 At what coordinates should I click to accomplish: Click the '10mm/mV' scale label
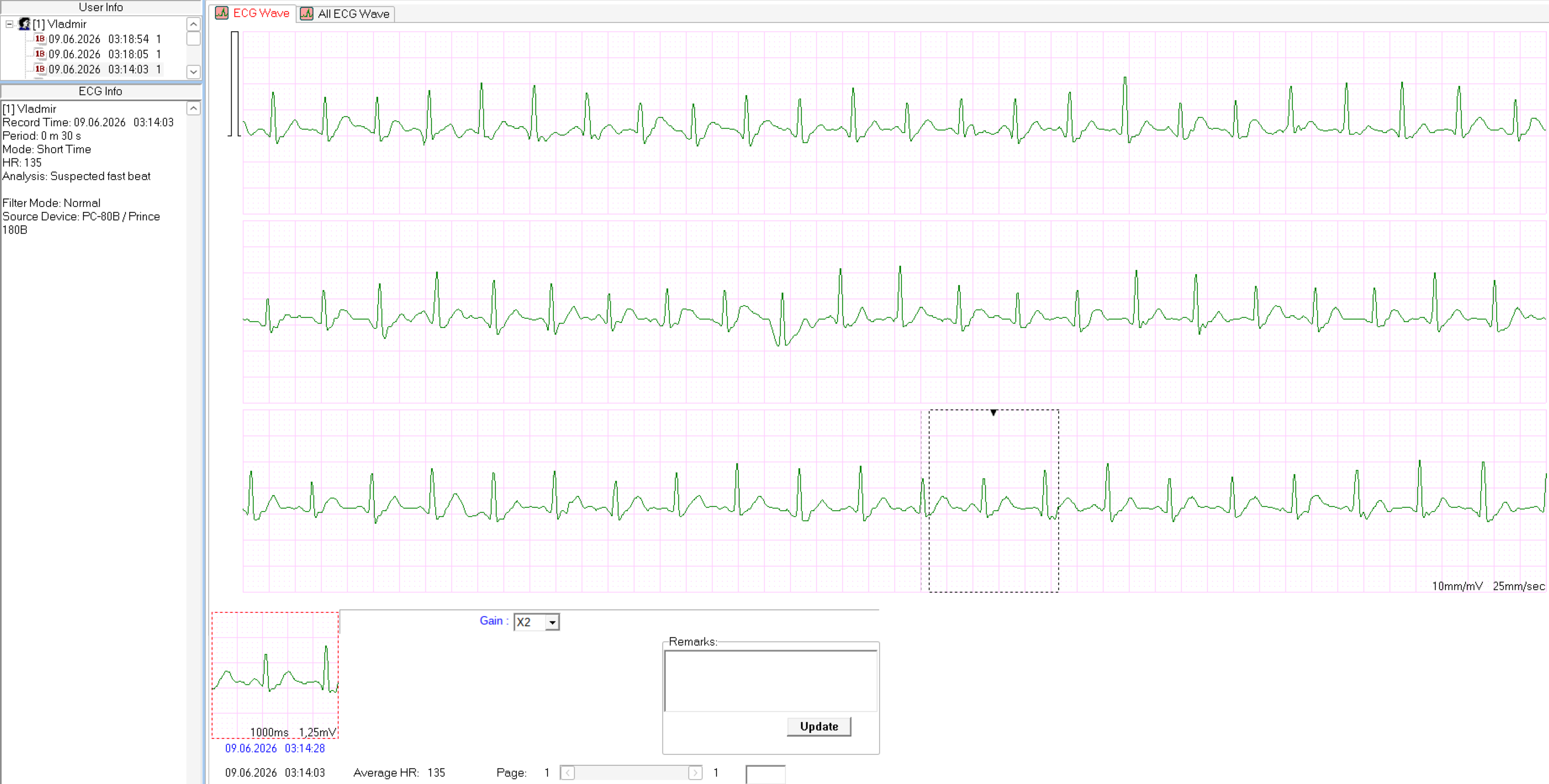pos(1457,586)
